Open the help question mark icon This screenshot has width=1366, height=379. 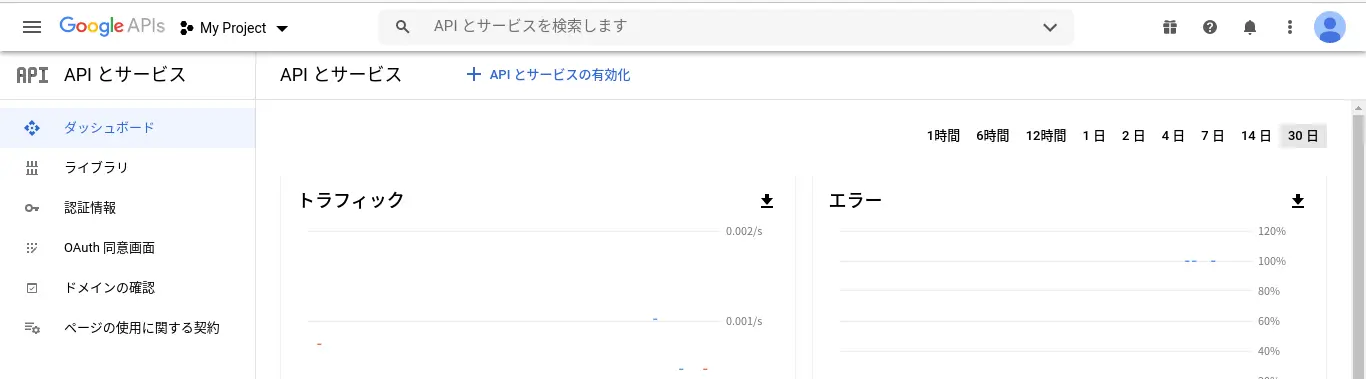tap(1210, 27)
